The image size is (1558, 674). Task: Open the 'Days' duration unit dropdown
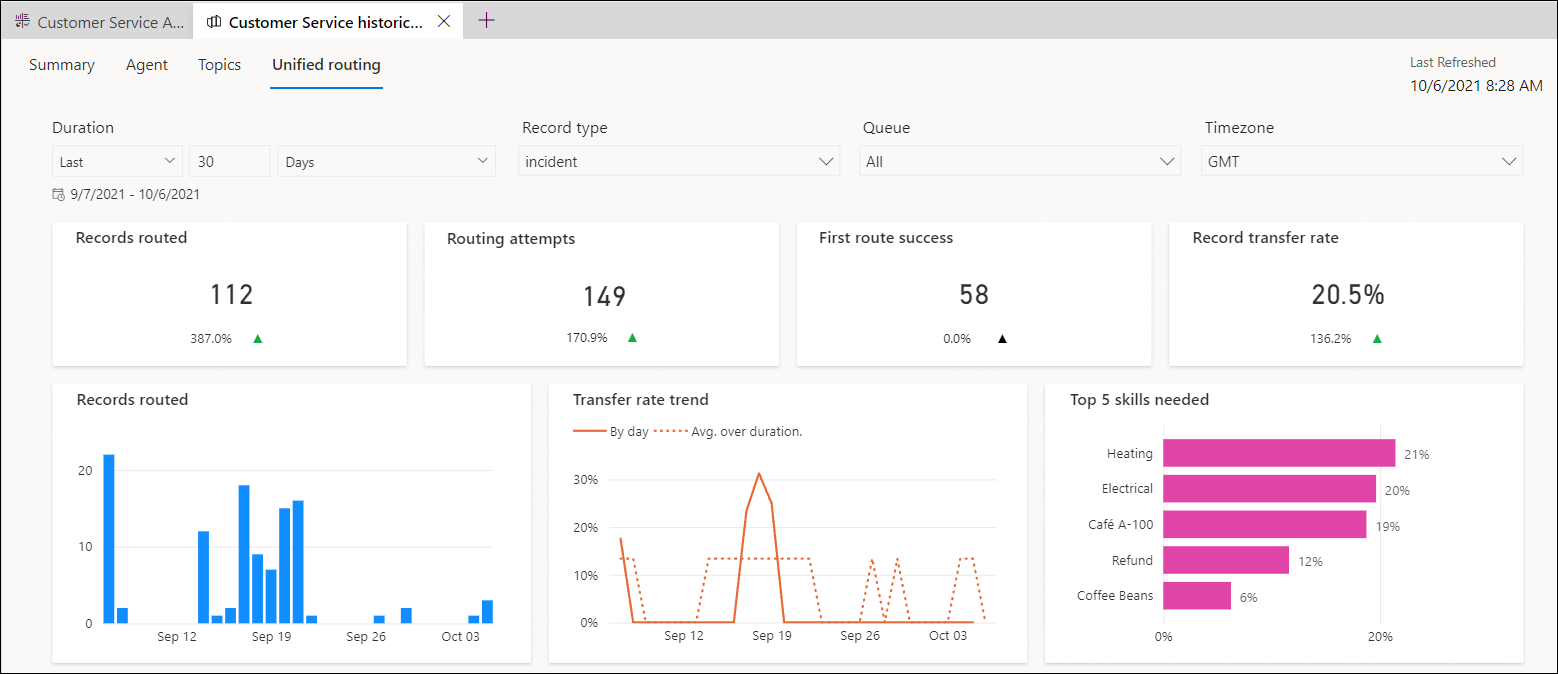[x=386, y=161]
